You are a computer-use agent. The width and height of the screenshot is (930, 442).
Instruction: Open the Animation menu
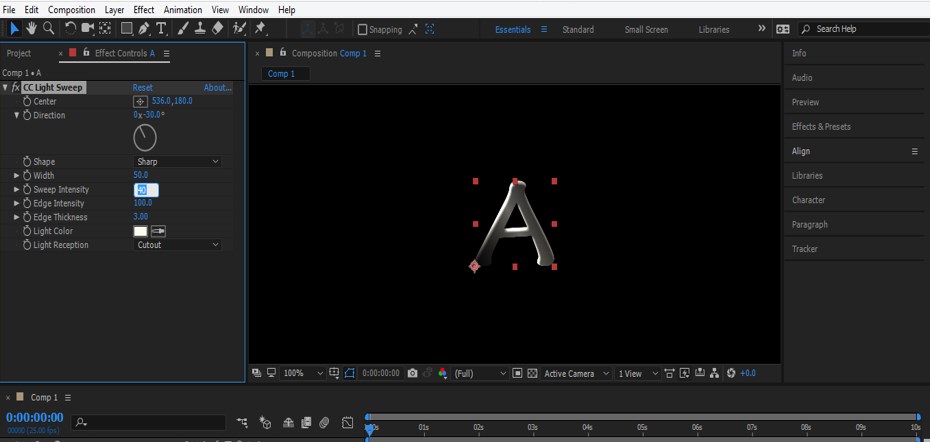coord(182,9)
